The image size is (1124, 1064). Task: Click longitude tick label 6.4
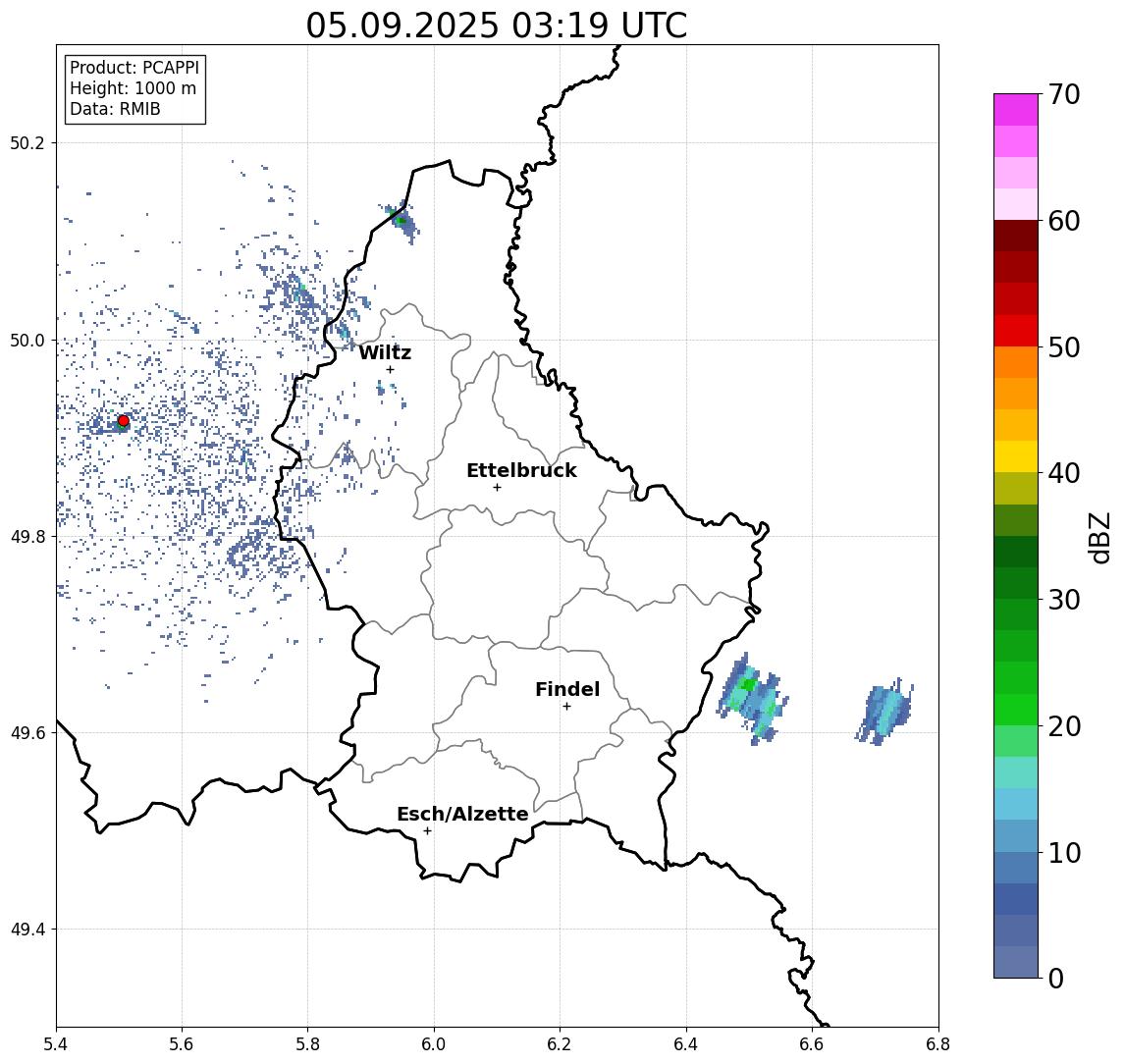tap(686, 1044)
